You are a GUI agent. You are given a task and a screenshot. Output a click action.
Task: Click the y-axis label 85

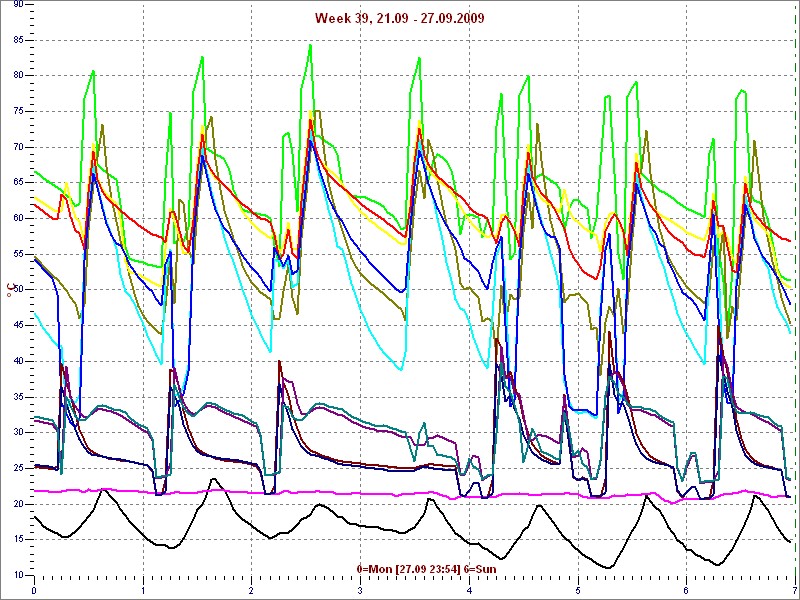tap(17, 40)
